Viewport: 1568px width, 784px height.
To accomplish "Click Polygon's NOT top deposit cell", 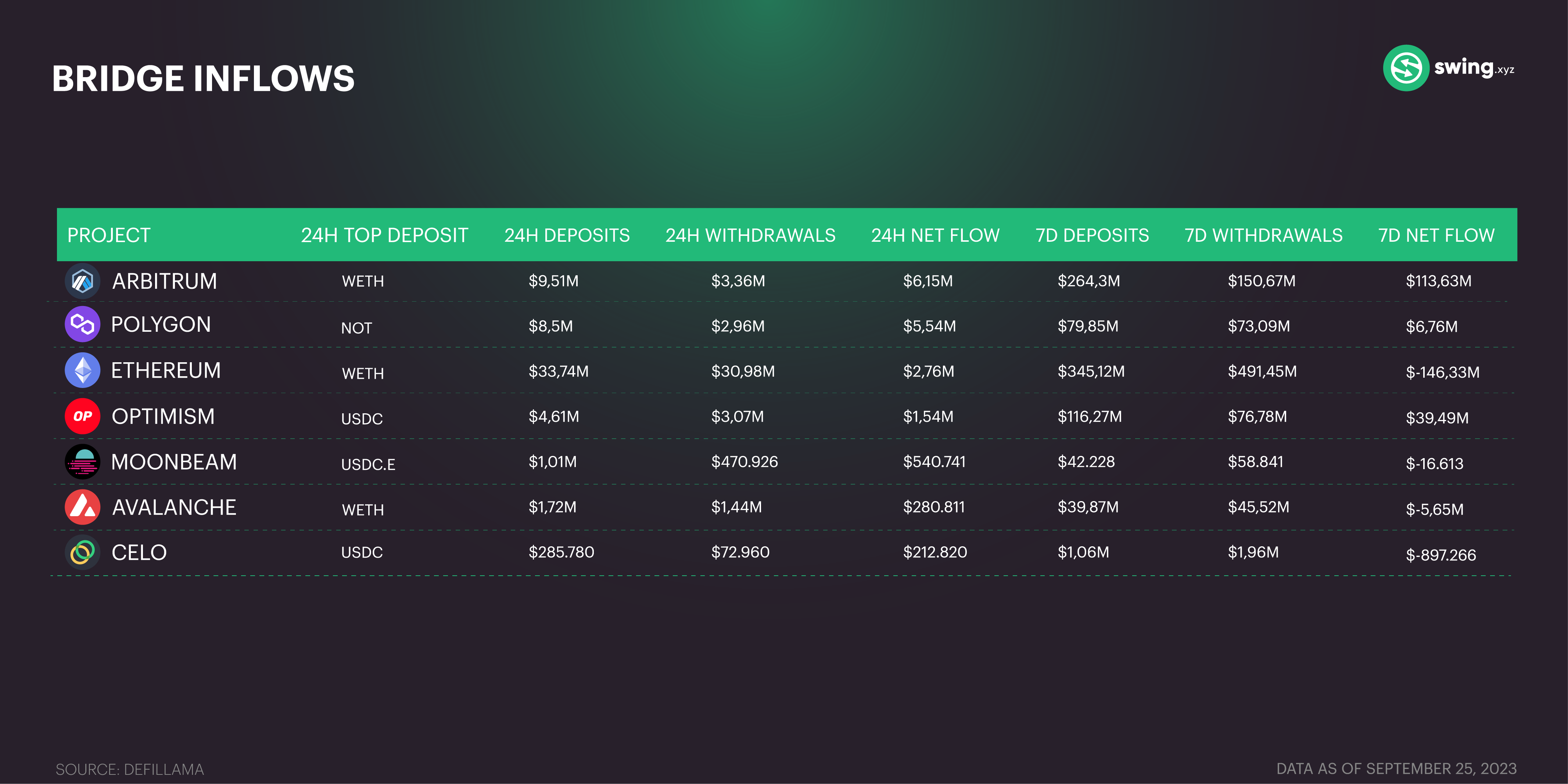I will pos(357,328).
